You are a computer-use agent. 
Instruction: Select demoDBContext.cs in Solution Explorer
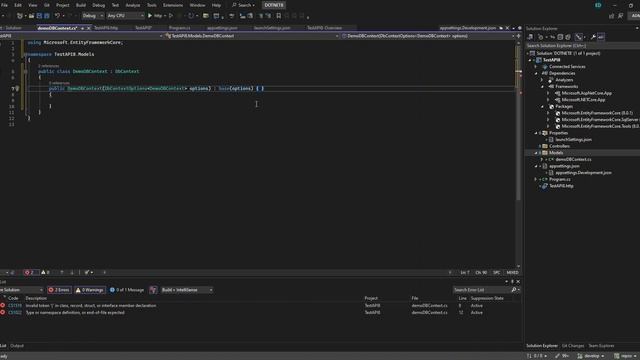pyautogui.click(x=573, y=160)
